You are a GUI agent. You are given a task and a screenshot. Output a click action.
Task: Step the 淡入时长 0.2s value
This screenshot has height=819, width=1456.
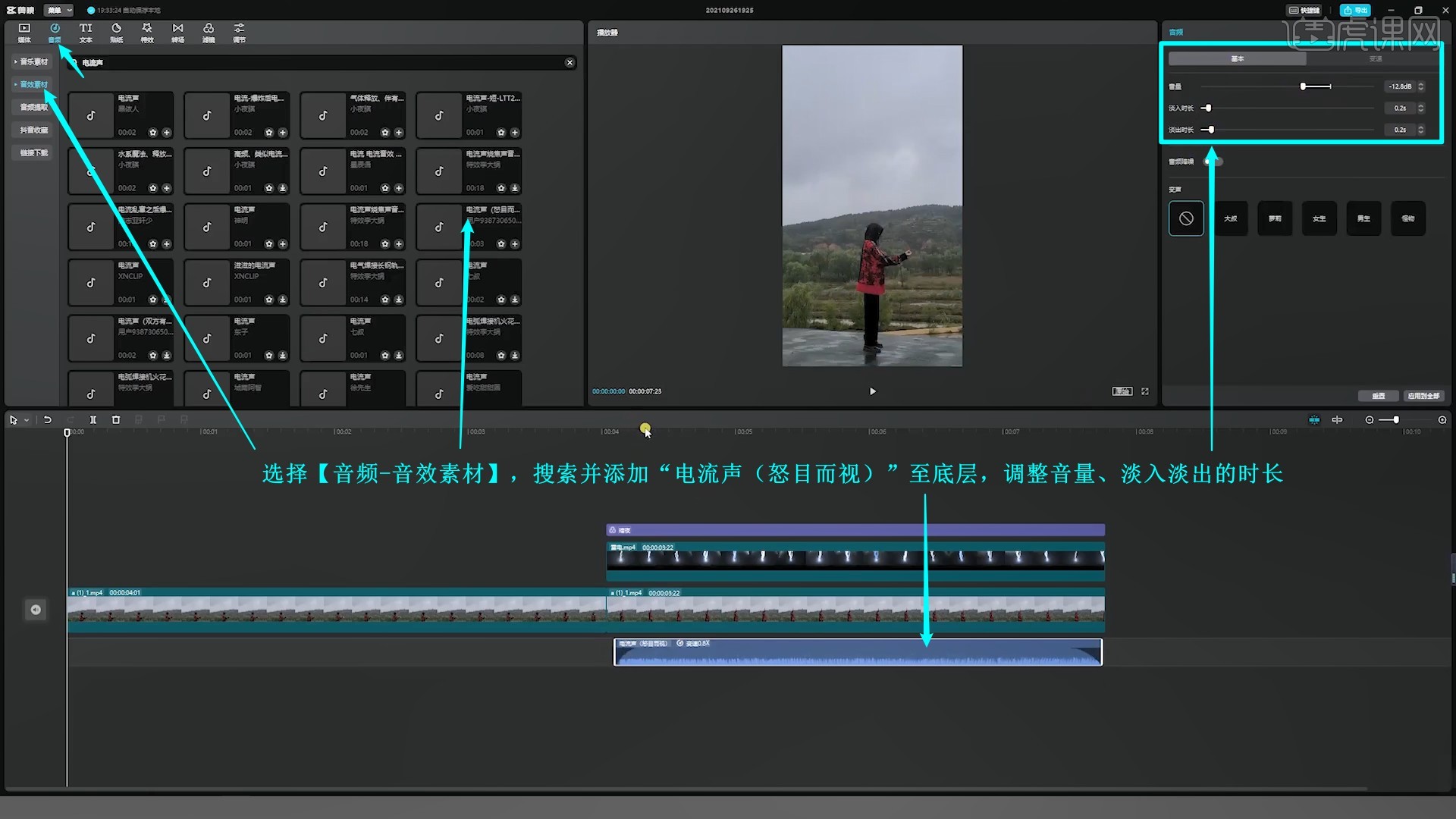1421,108
